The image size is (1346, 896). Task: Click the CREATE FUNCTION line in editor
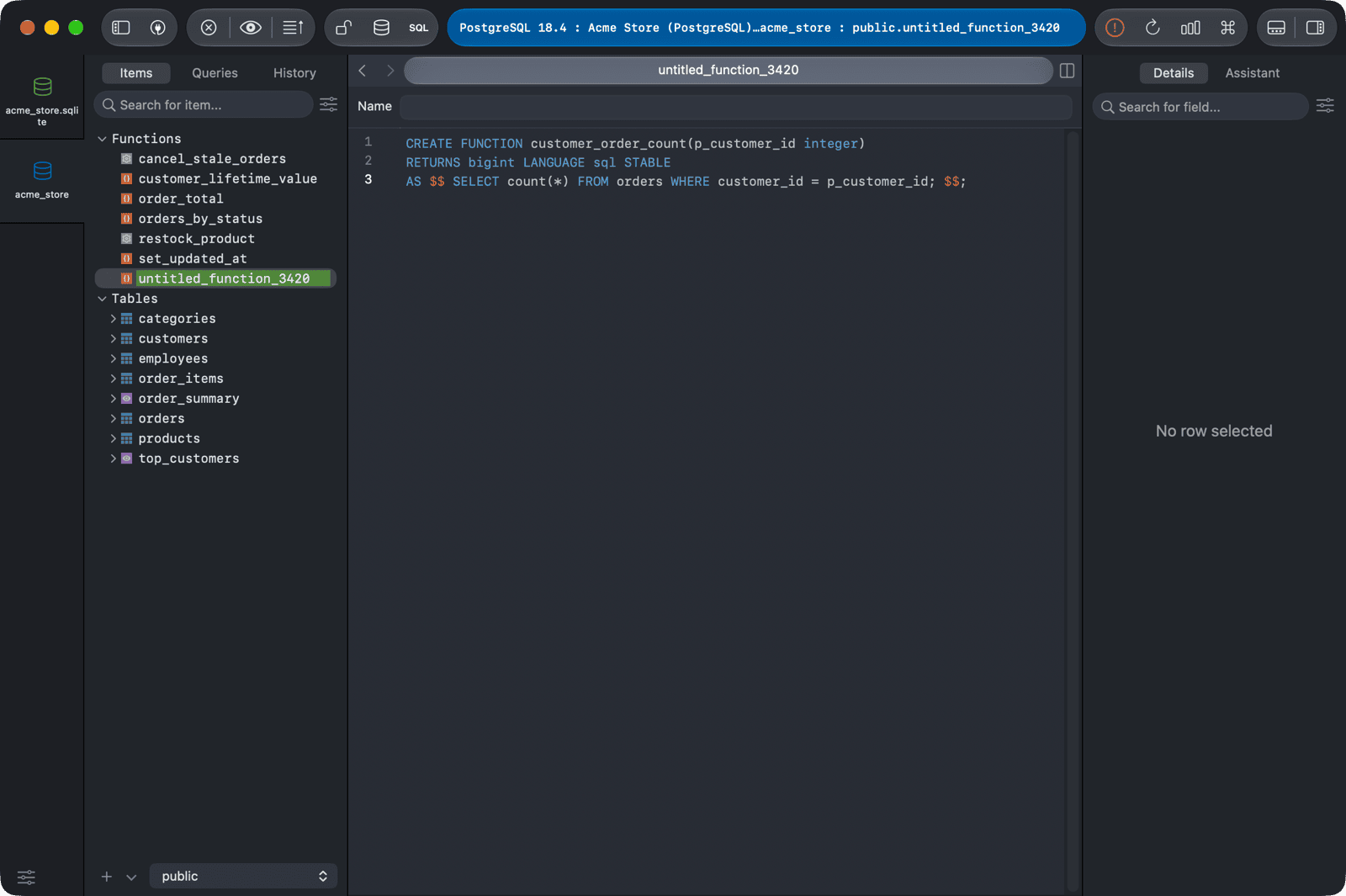coord(635,144)
